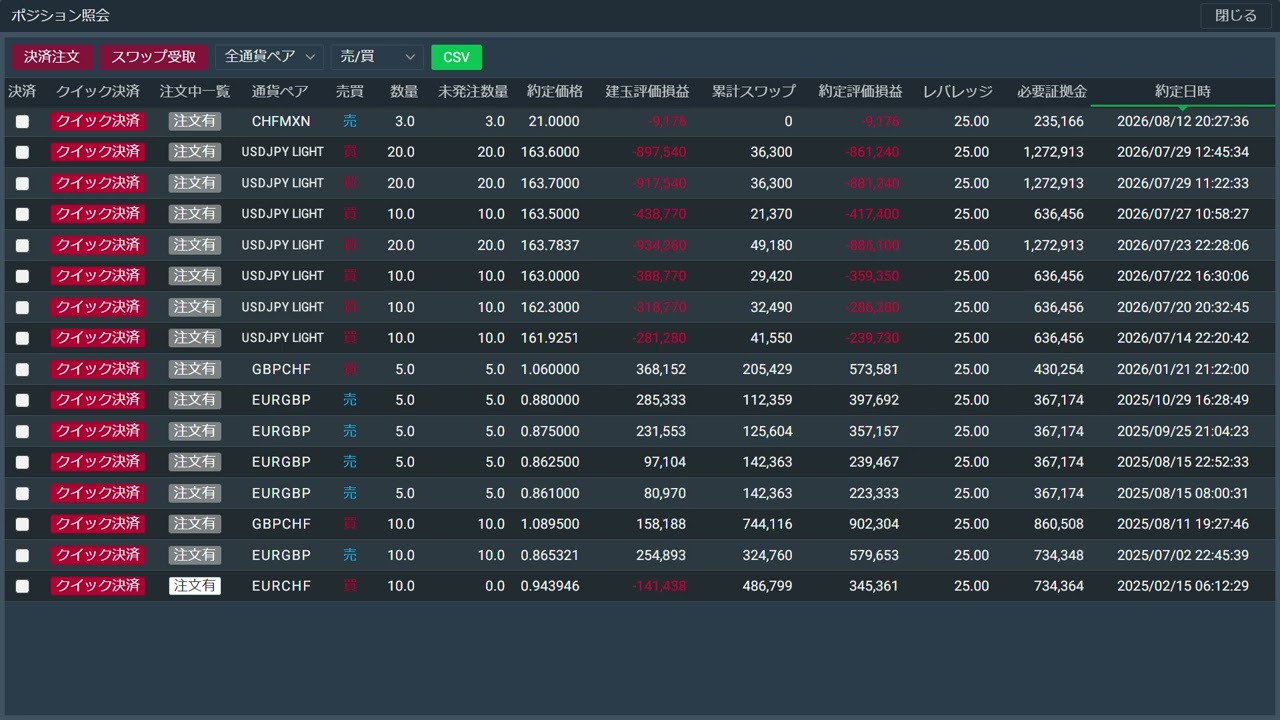Click the 決済注文 button
This screenshot has width=1280, height=720.
tap(52, 57)
